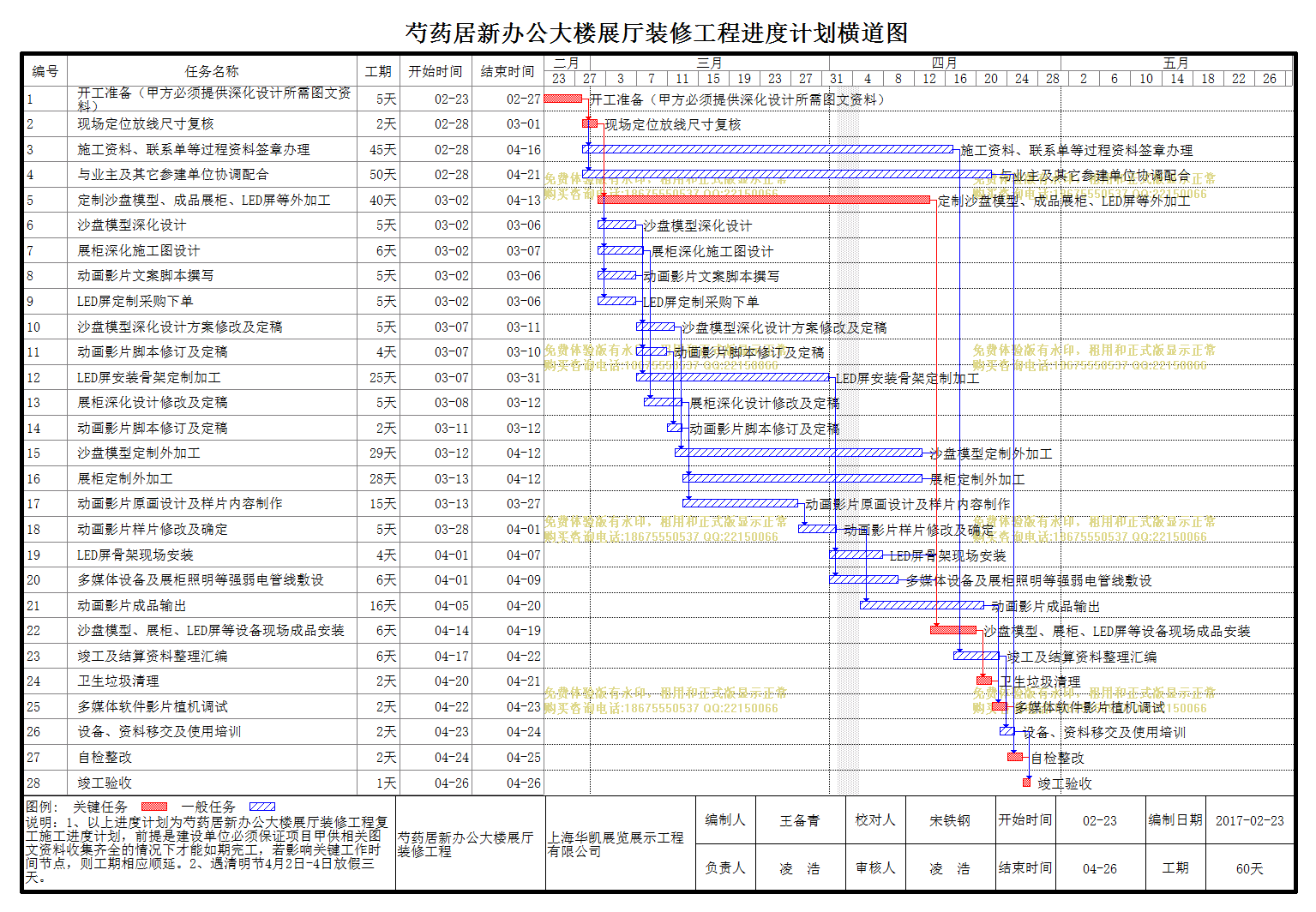
Task: Click the blue hatched bar for LED屏骨架现场安装
Action: pos(856,555)
